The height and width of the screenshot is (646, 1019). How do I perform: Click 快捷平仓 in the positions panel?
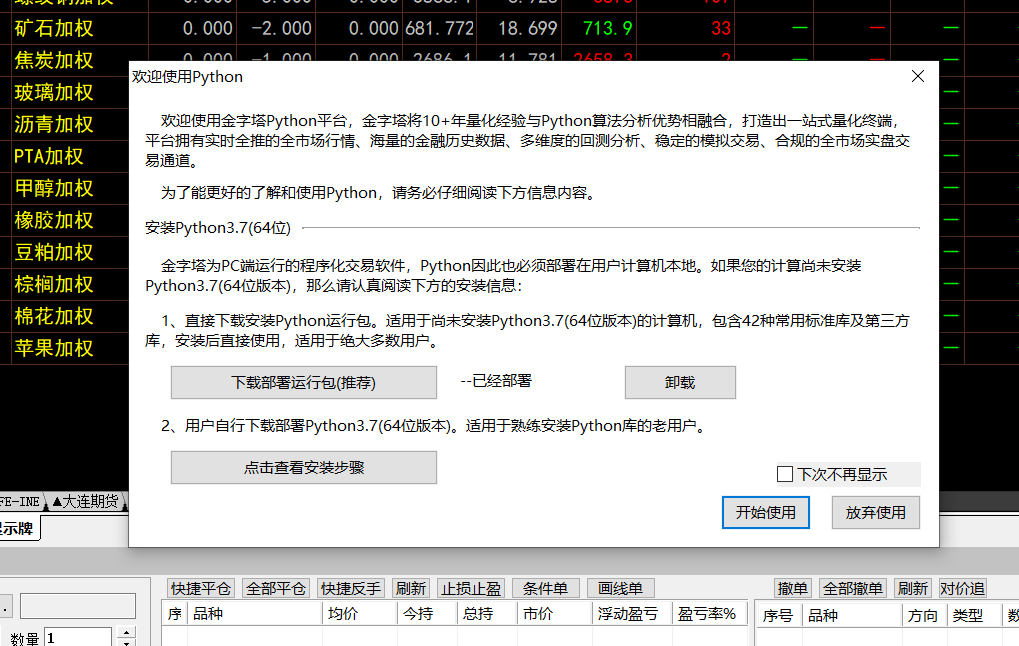click(201, 588)
